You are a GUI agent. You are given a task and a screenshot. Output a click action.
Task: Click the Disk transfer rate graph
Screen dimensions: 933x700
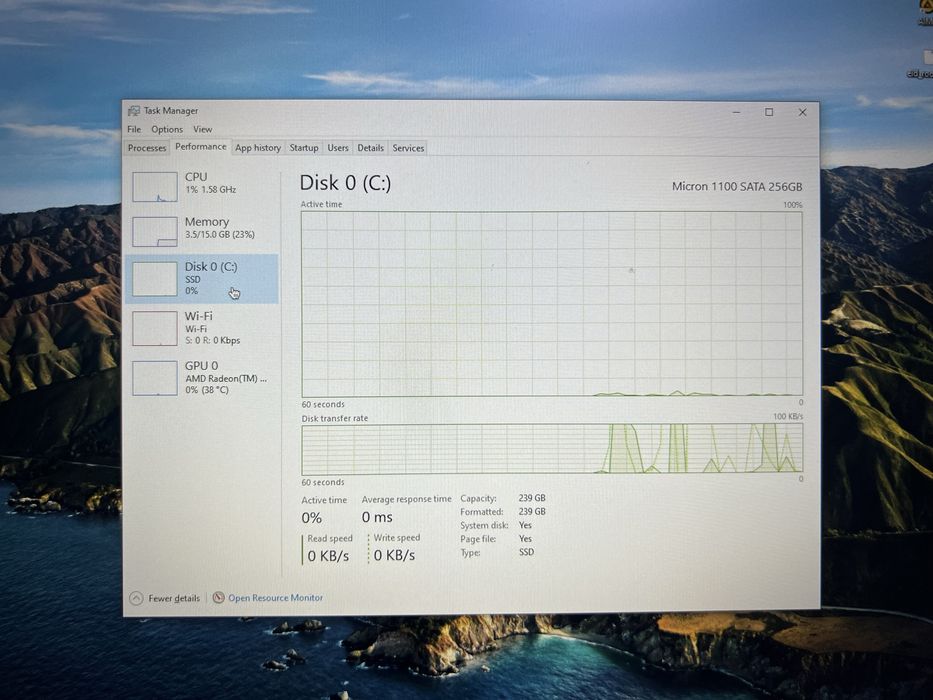point(552,449)
